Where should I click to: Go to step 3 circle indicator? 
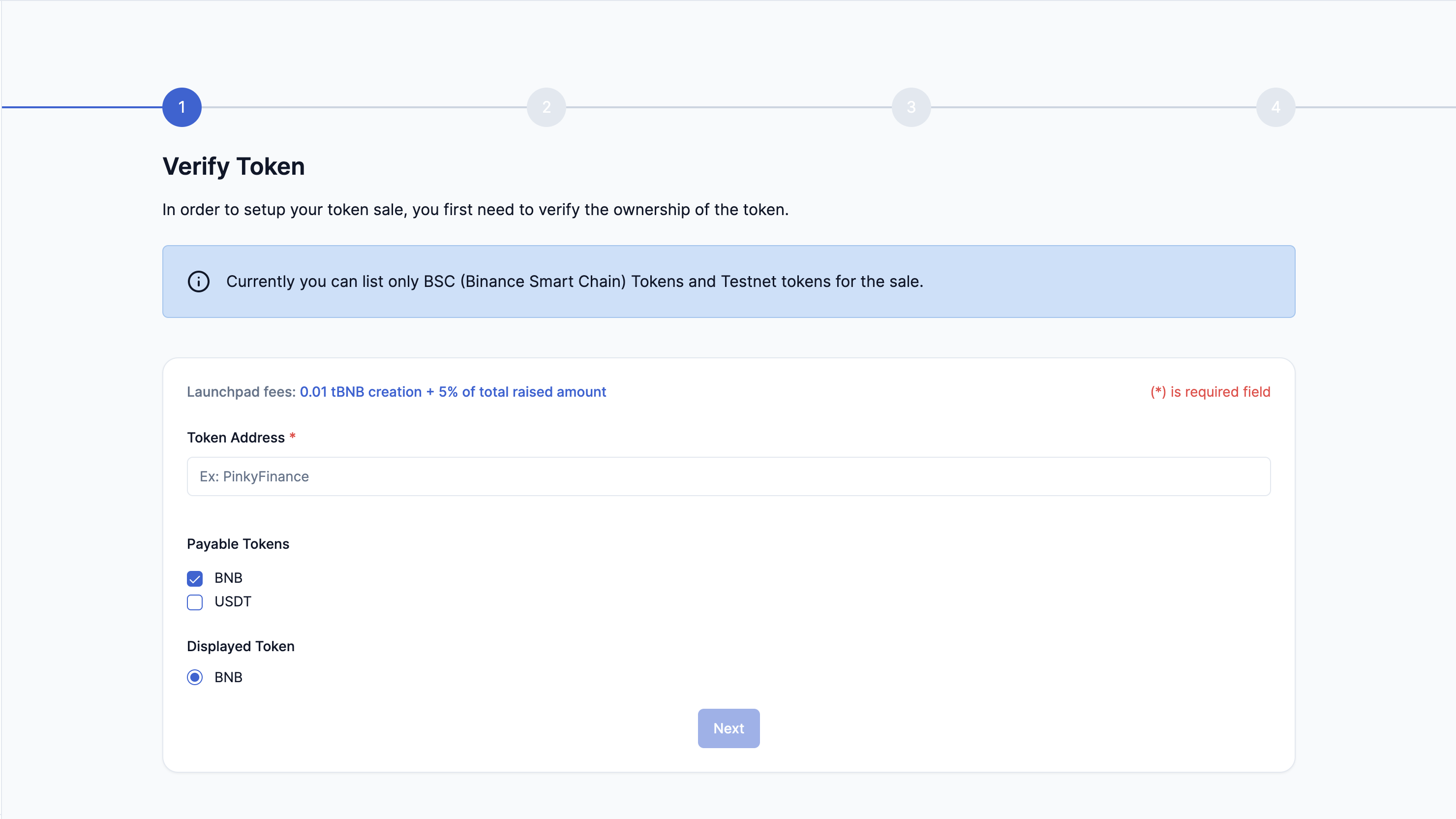click(x=910, y=107)
